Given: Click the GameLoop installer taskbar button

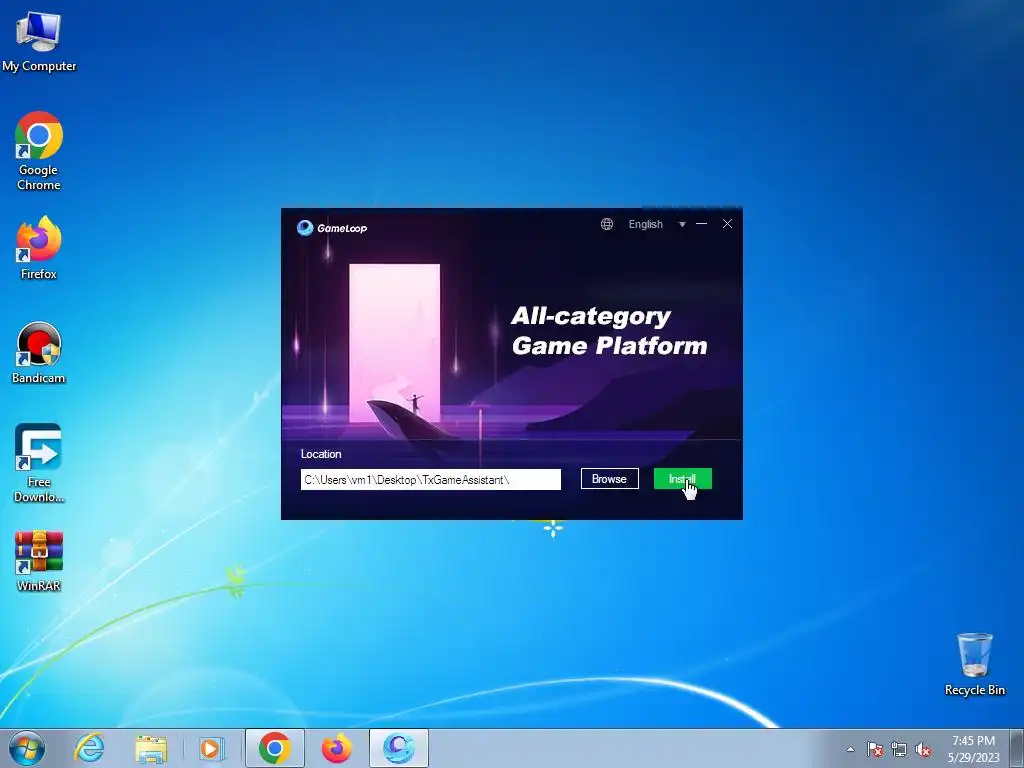Looking at the screenshot, I should [x=399, y=748].
